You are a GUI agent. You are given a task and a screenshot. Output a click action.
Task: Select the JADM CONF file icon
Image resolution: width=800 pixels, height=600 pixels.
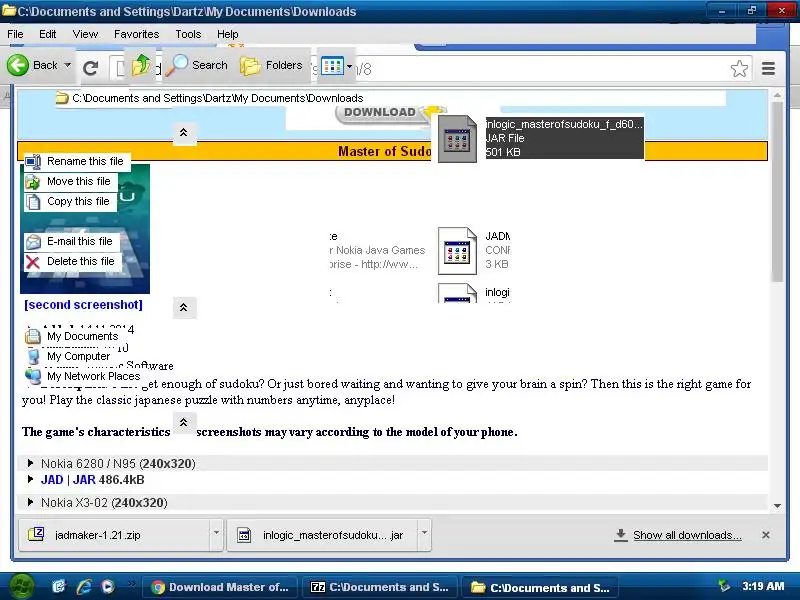(457, 251)
